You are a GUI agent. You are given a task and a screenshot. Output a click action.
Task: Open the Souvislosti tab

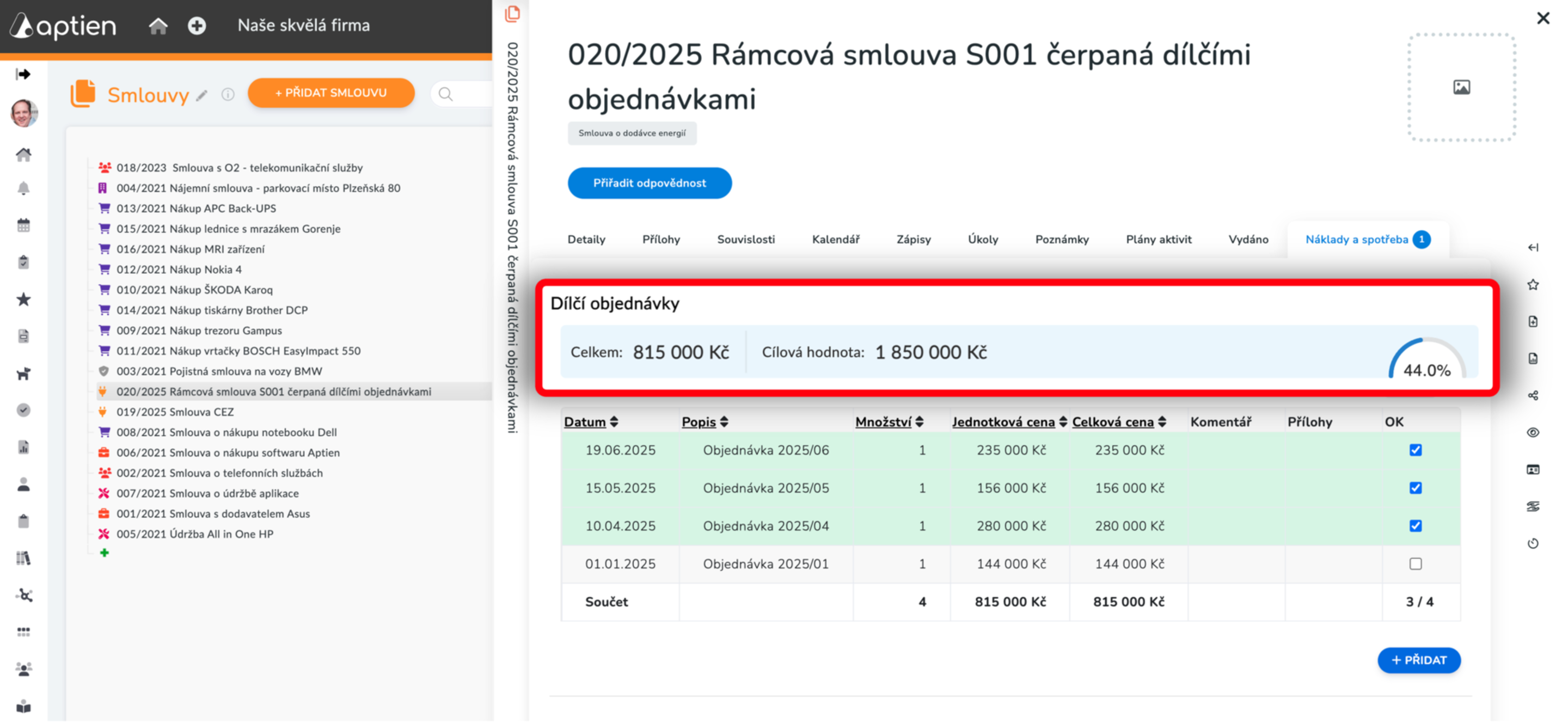coord(746,239)
